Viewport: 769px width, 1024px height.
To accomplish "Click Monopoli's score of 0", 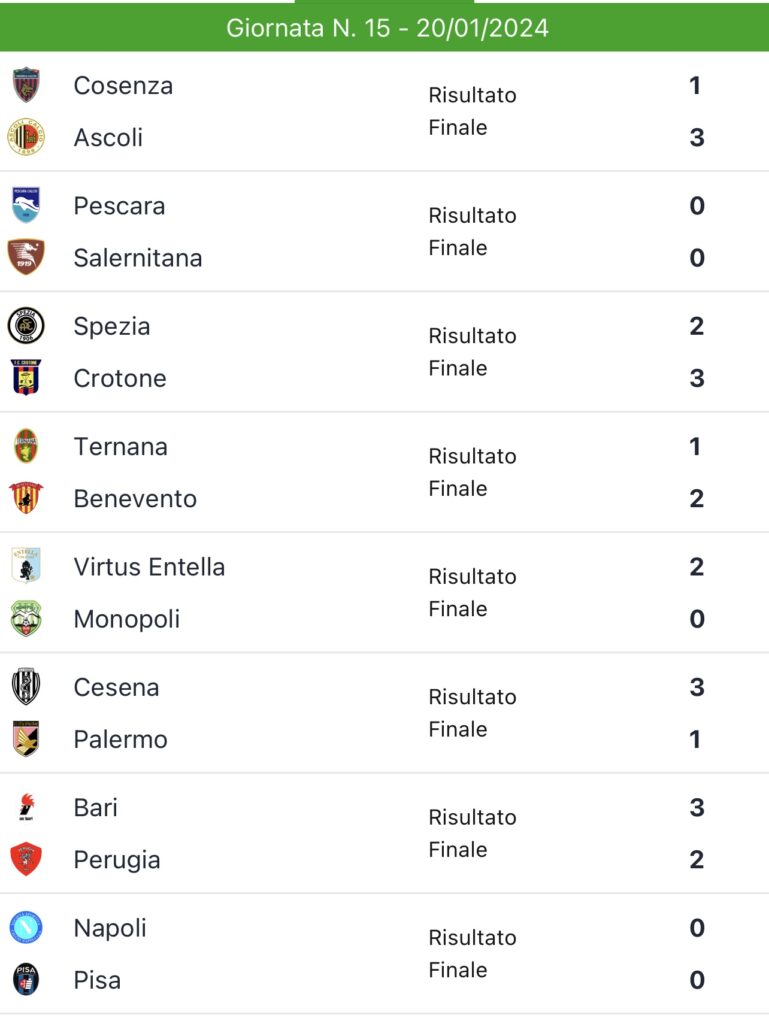I will click(697, 619).
